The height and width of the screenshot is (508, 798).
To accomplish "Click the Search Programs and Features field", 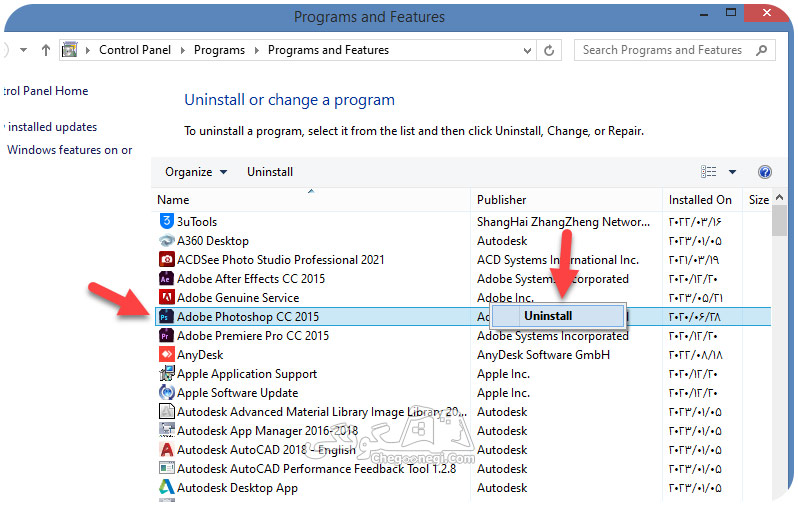I will point(674,50).
